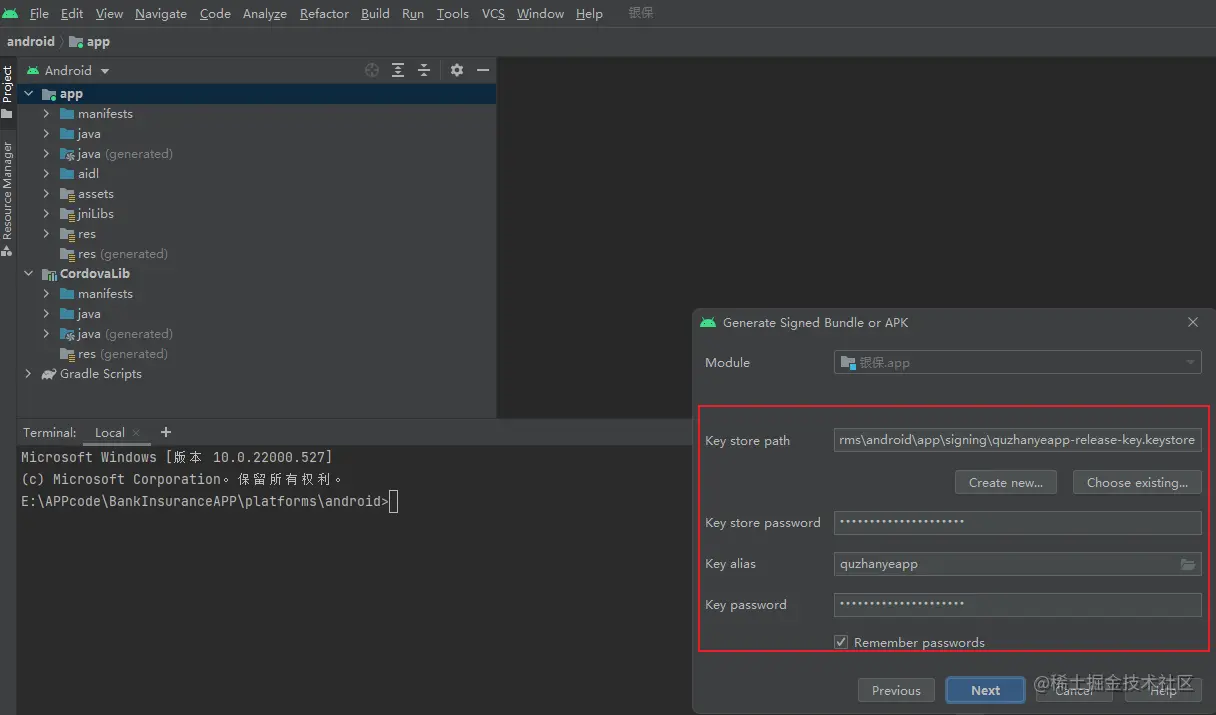
Task: Expand the jniLibs folder
Action: (46, 214)
